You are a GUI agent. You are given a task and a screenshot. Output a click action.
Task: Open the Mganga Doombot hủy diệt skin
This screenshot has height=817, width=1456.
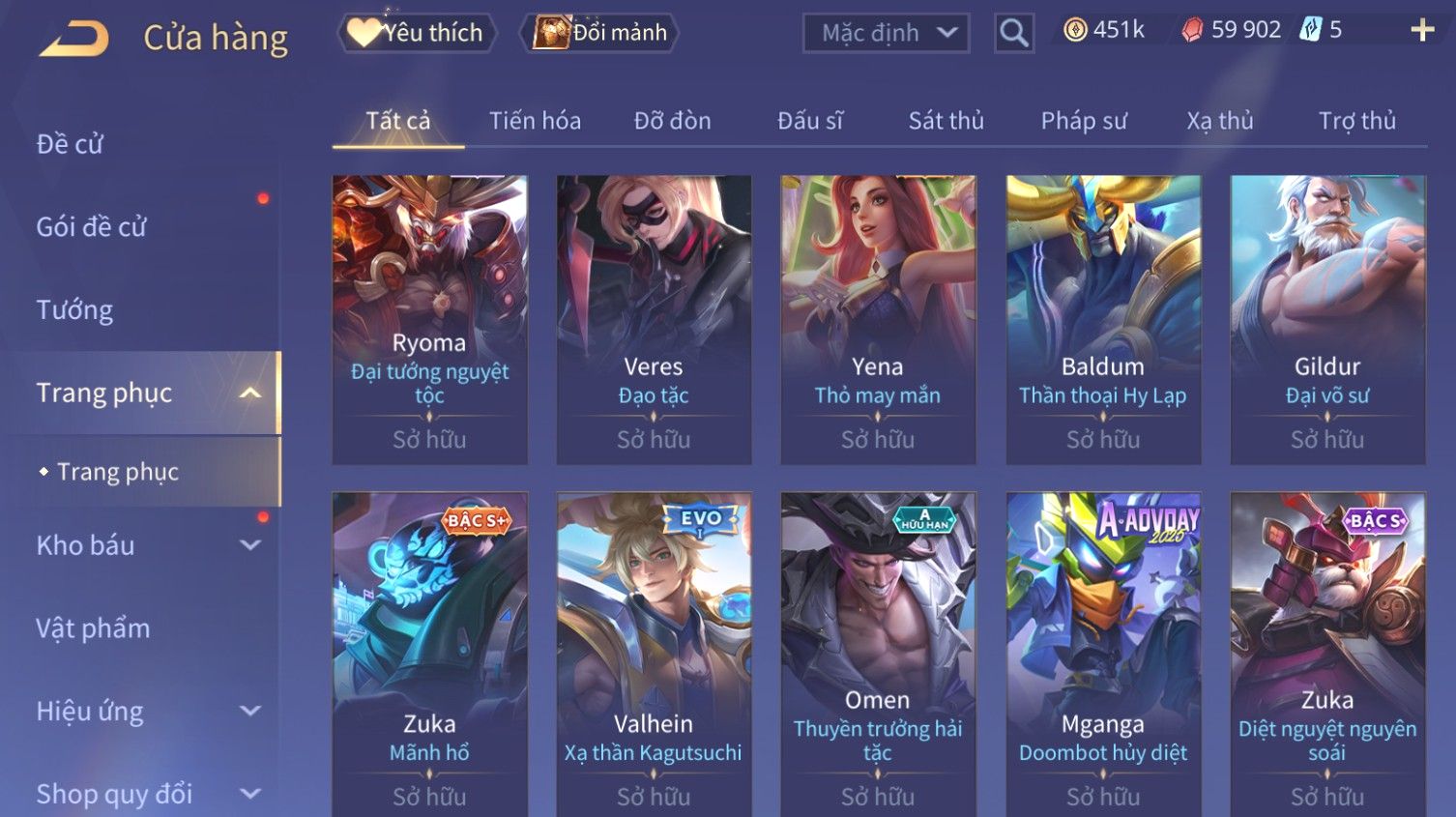1103,655
